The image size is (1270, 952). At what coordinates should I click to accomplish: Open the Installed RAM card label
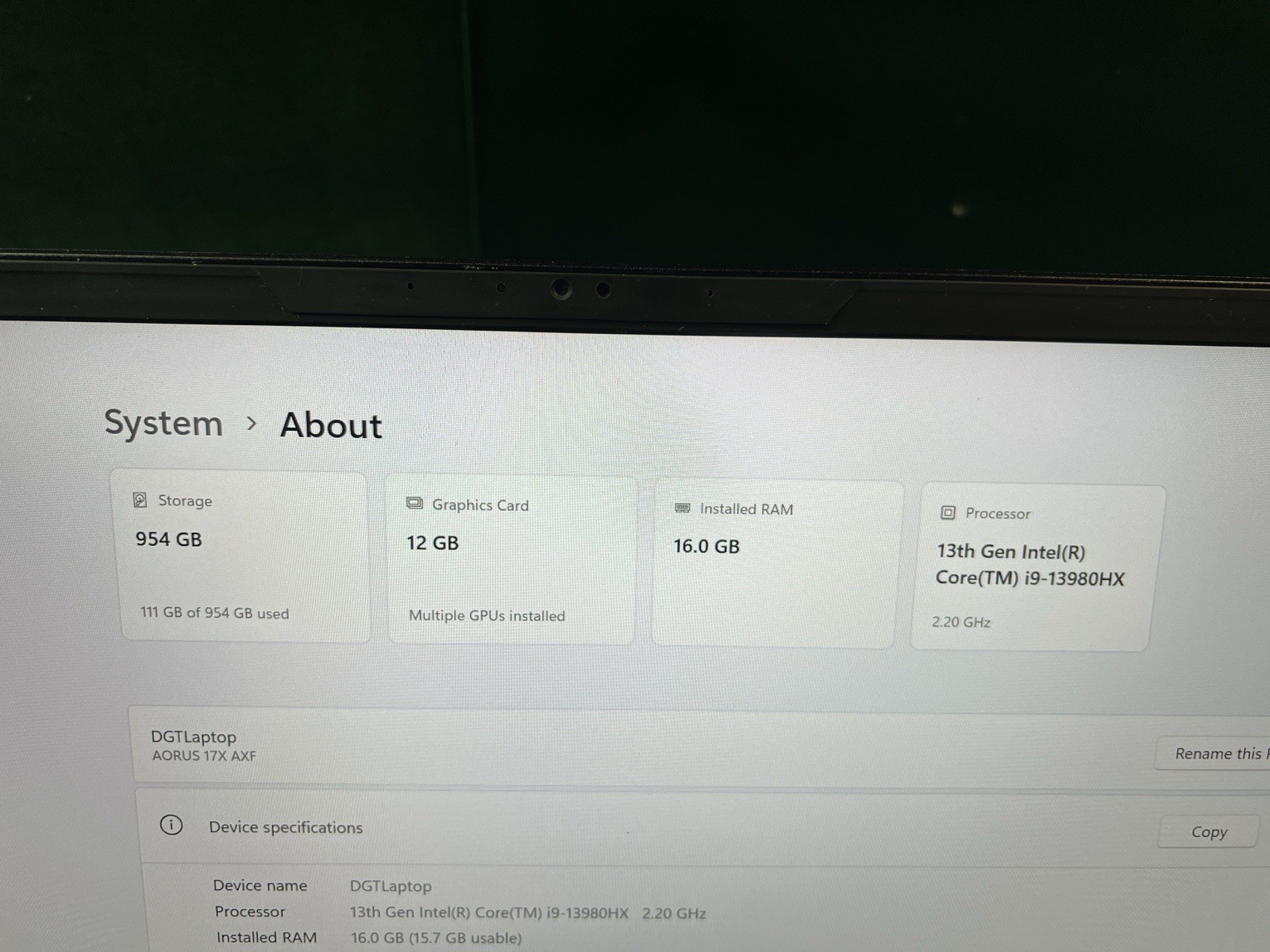(746, 509)
